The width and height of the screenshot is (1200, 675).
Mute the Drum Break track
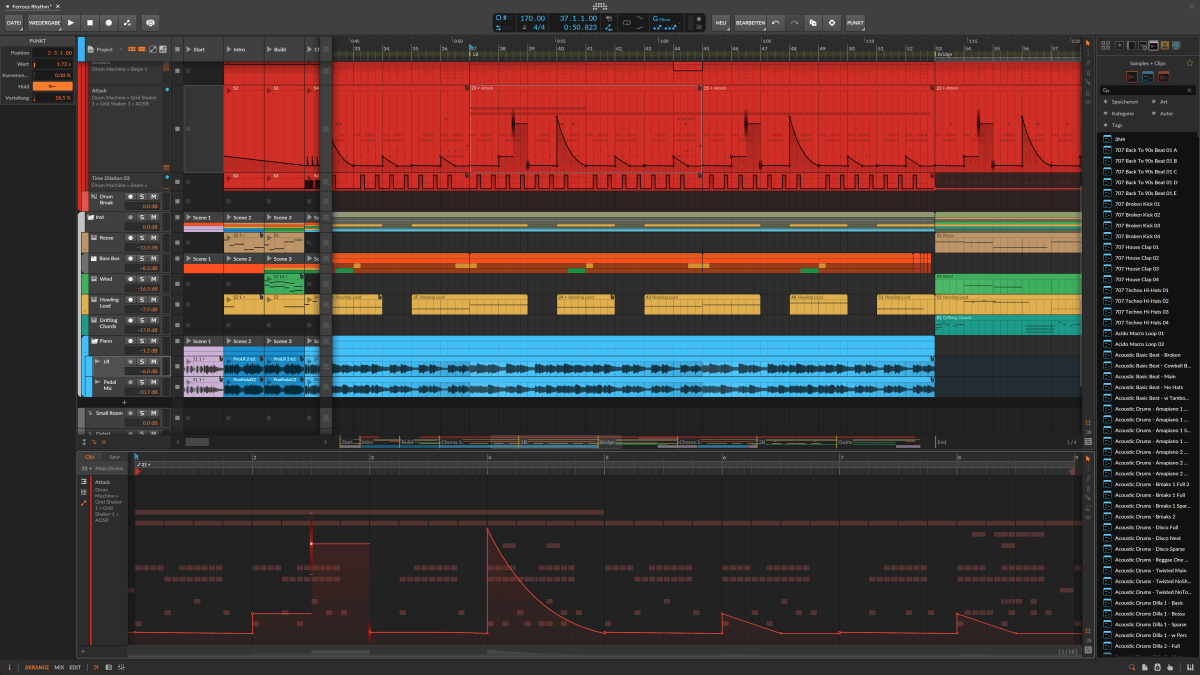pyautogui.click(x=154, y=197)
